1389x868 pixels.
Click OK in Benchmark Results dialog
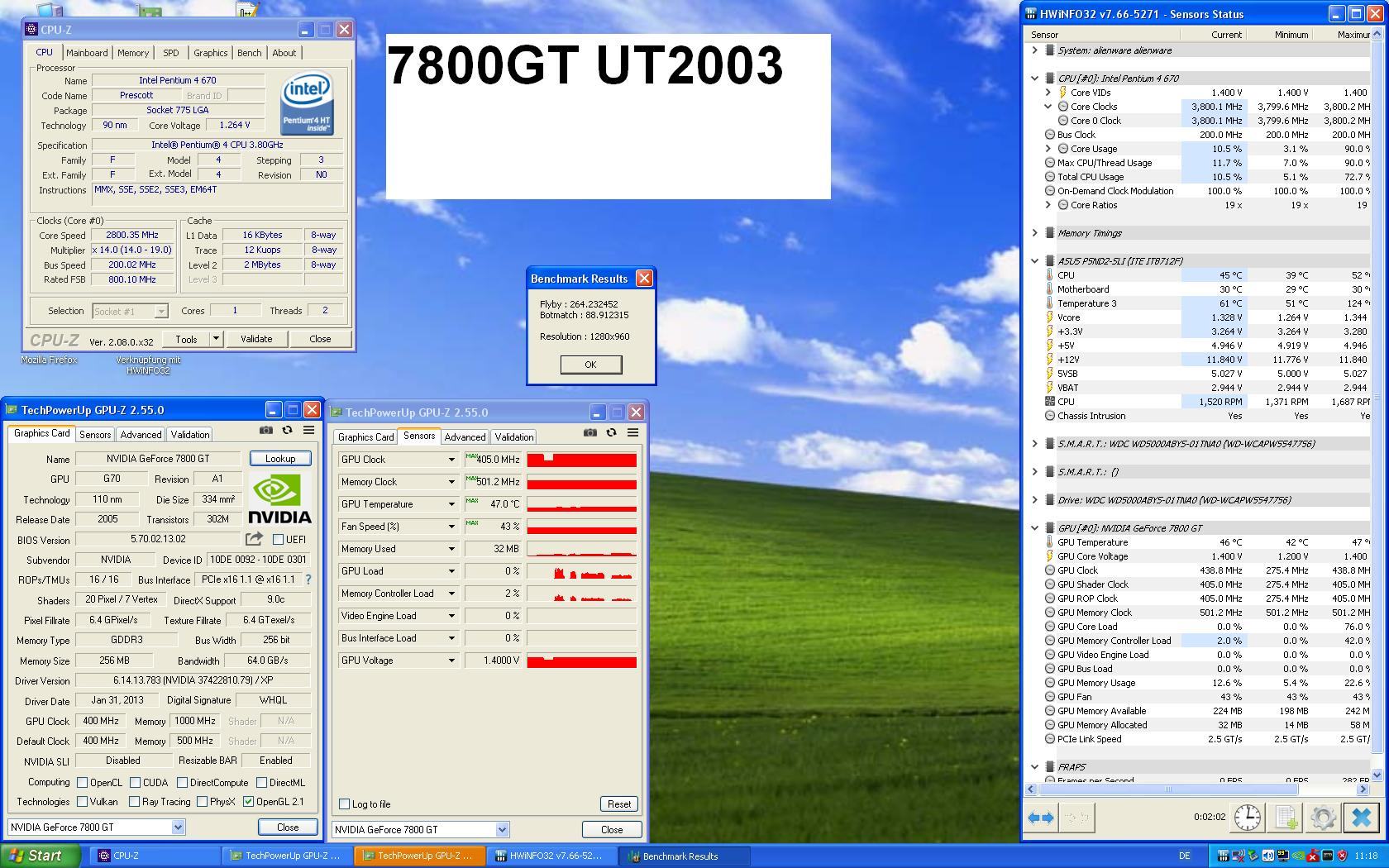click(x=590, y=365)
